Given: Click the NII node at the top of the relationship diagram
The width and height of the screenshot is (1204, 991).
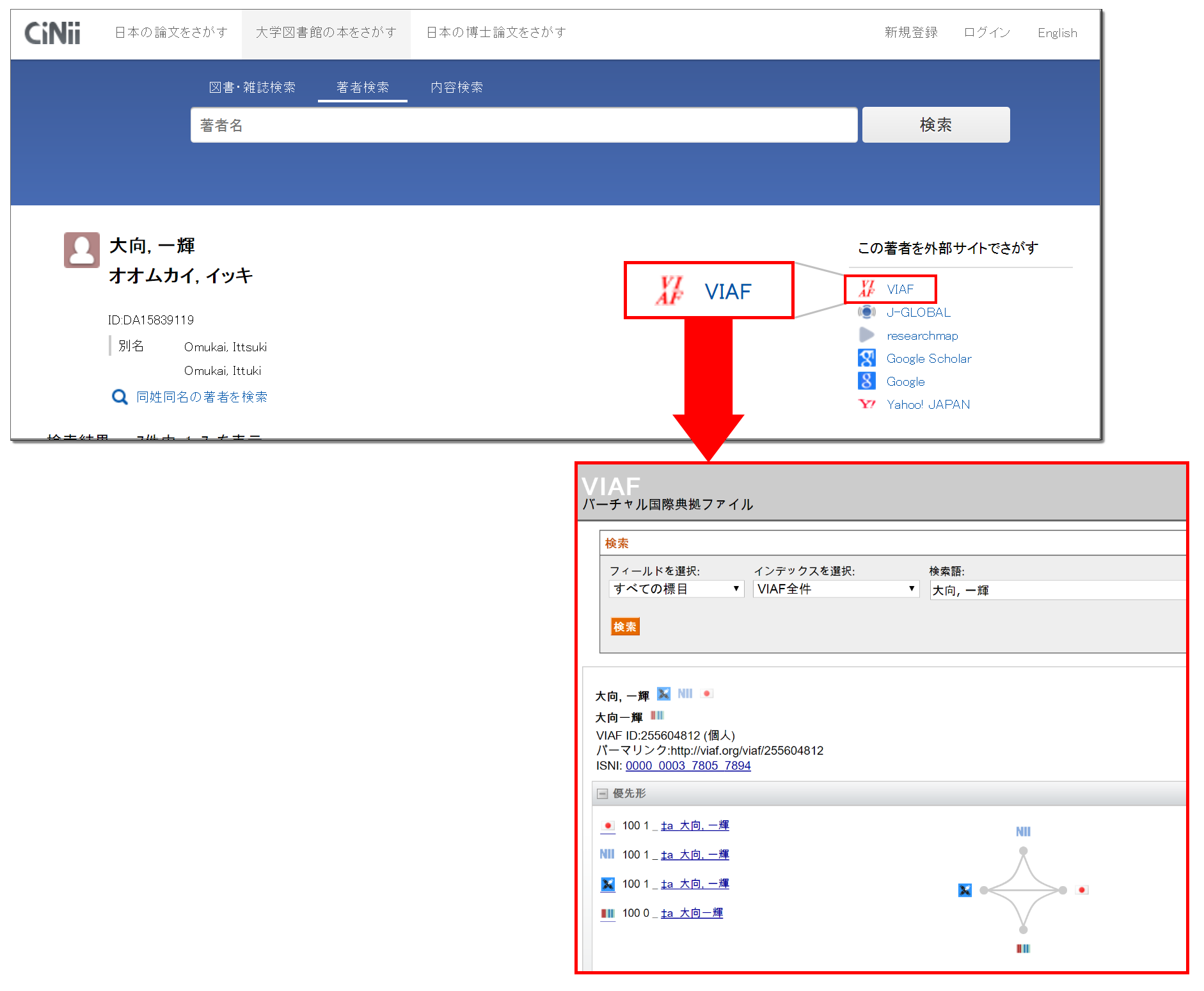Looking at the screenshot, I should coord(1023,832).
